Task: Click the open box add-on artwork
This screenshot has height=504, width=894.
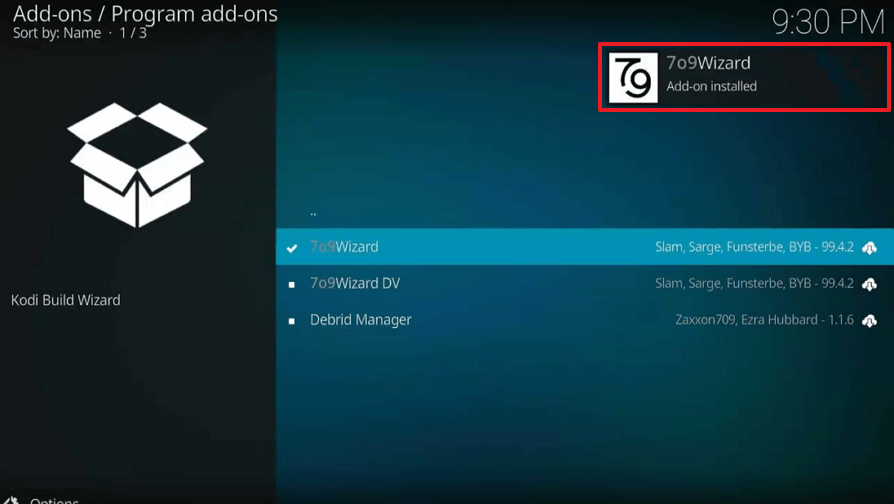Action: click(x=137, y=165)
